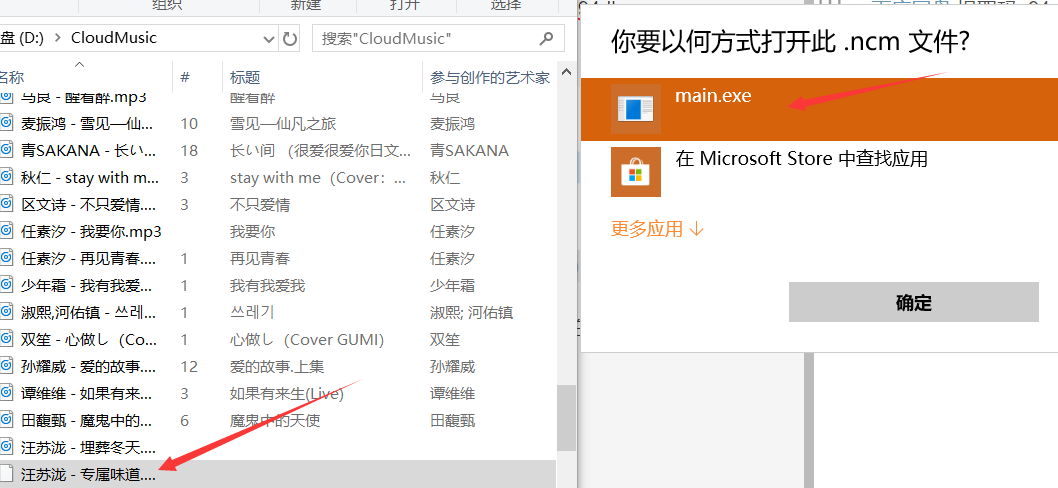This screenshot has width=1058, height=488.
Task: Select file name 田馥甄 - 魔鬼中的
Action: [88, 421]
